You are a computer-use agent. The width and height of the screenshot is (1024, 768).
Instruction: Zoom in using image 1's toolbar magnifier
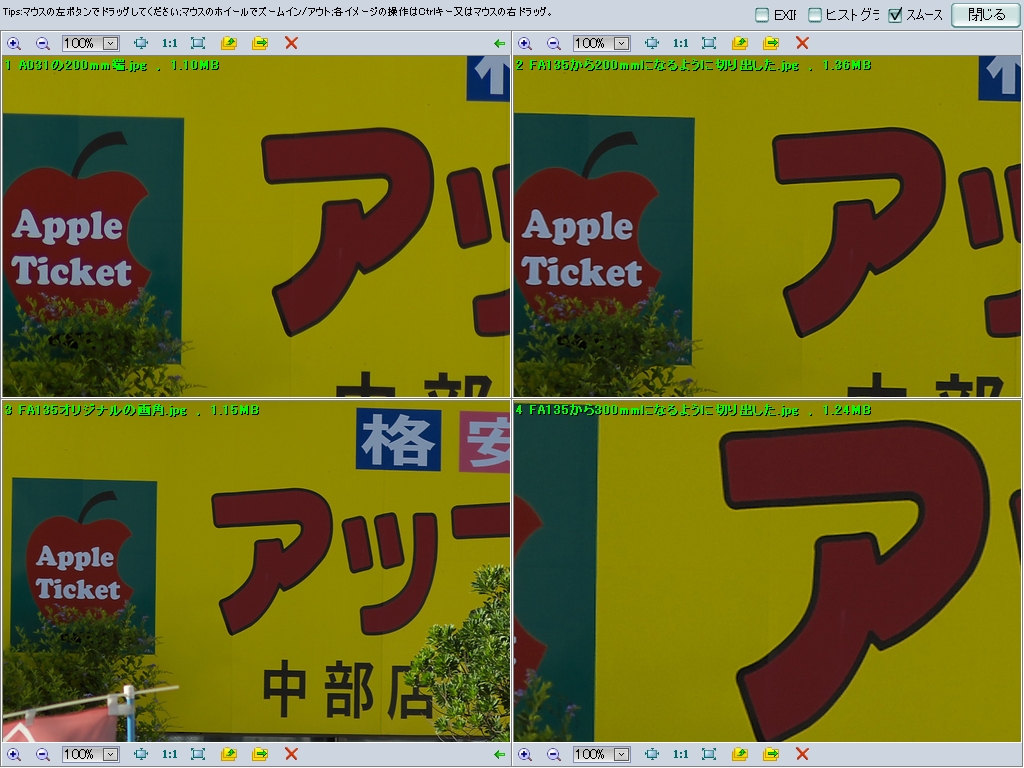pos(14,43)
